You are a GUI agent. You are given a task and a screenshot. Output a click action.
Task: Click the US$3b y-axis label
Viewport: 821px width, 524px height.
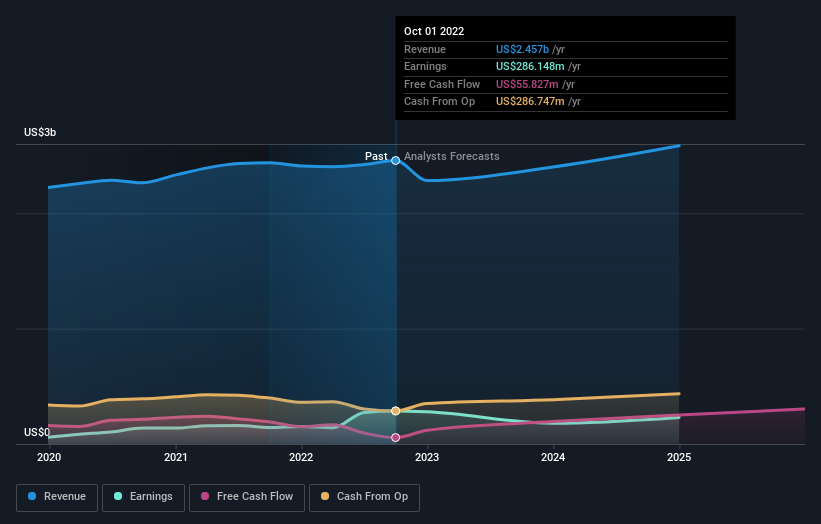(40, 132)
